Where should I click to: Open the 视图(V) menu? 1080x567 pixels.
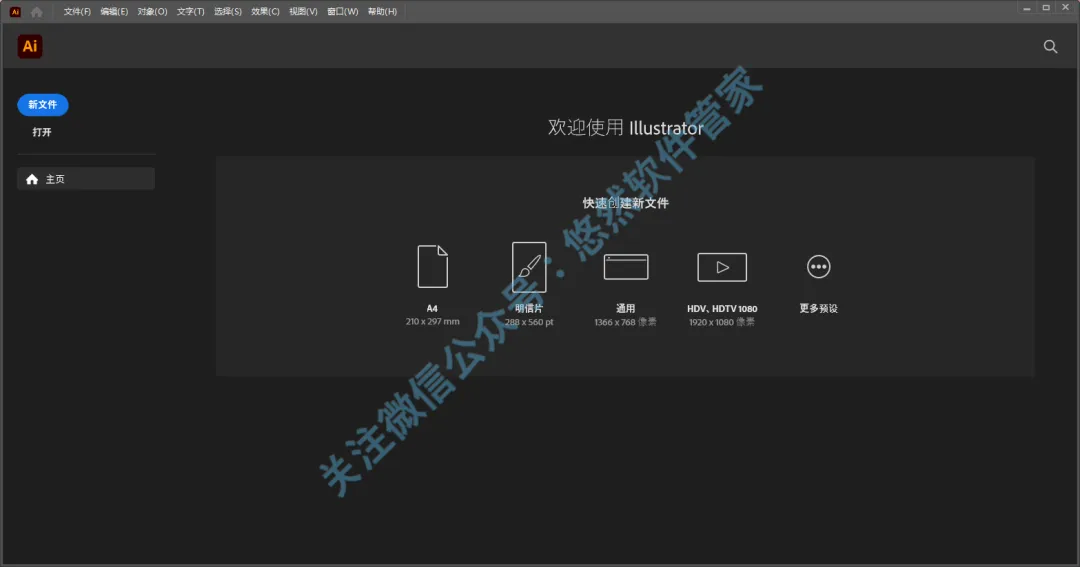tap(303, 12)
